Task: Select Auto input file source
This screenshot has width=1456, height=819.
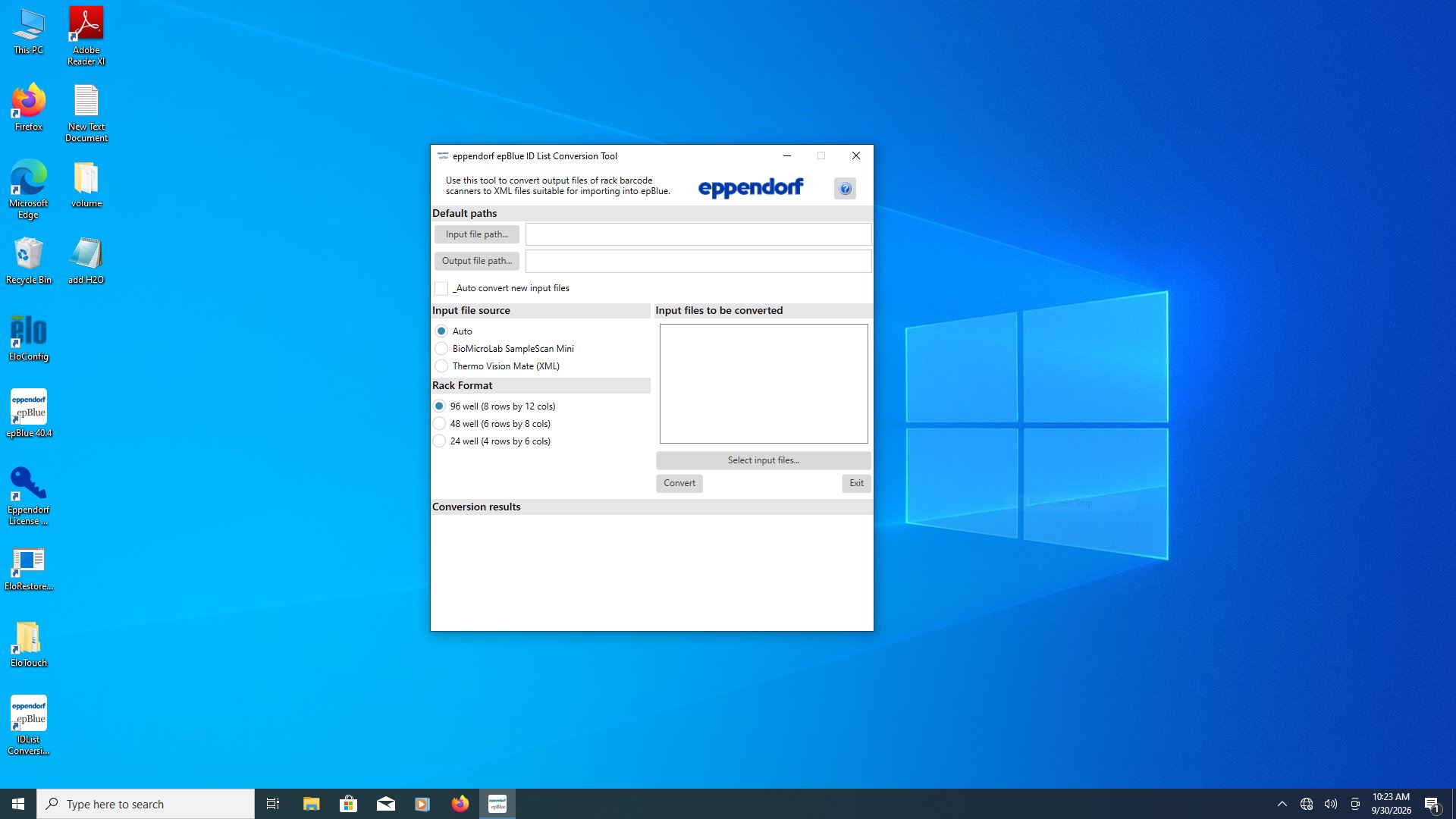Action: (x=441, y=331)
